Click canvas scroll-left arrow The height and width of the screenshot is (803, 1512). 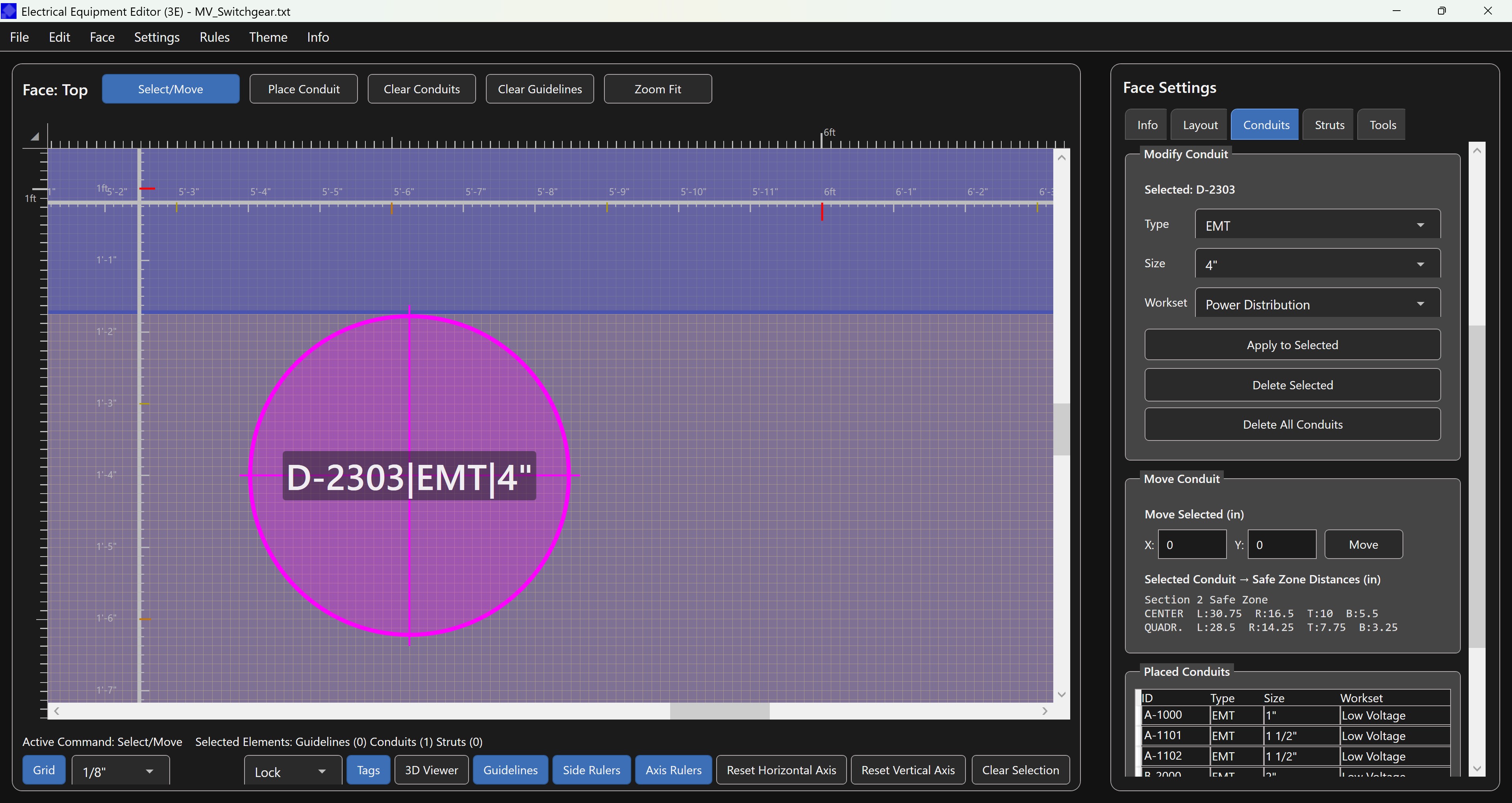[x=56, y=711]
